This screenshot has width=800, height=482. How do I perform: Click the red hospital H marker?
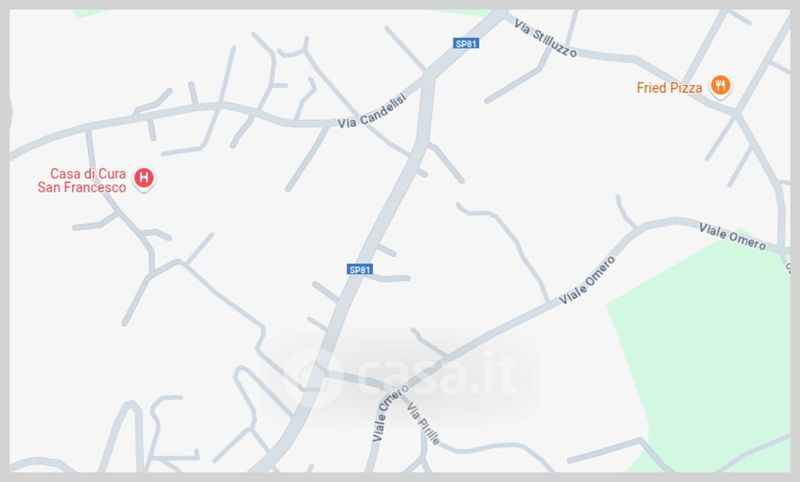[x=144, y=179]
